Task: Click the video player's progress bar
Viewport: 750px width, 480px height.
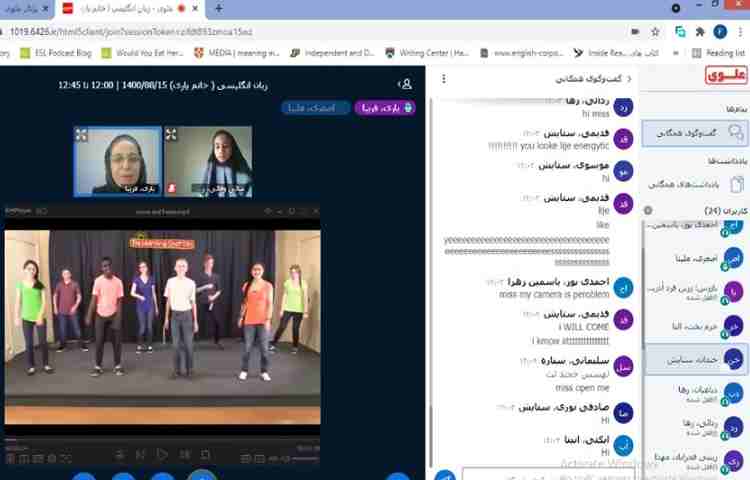Action: [160, 439]
